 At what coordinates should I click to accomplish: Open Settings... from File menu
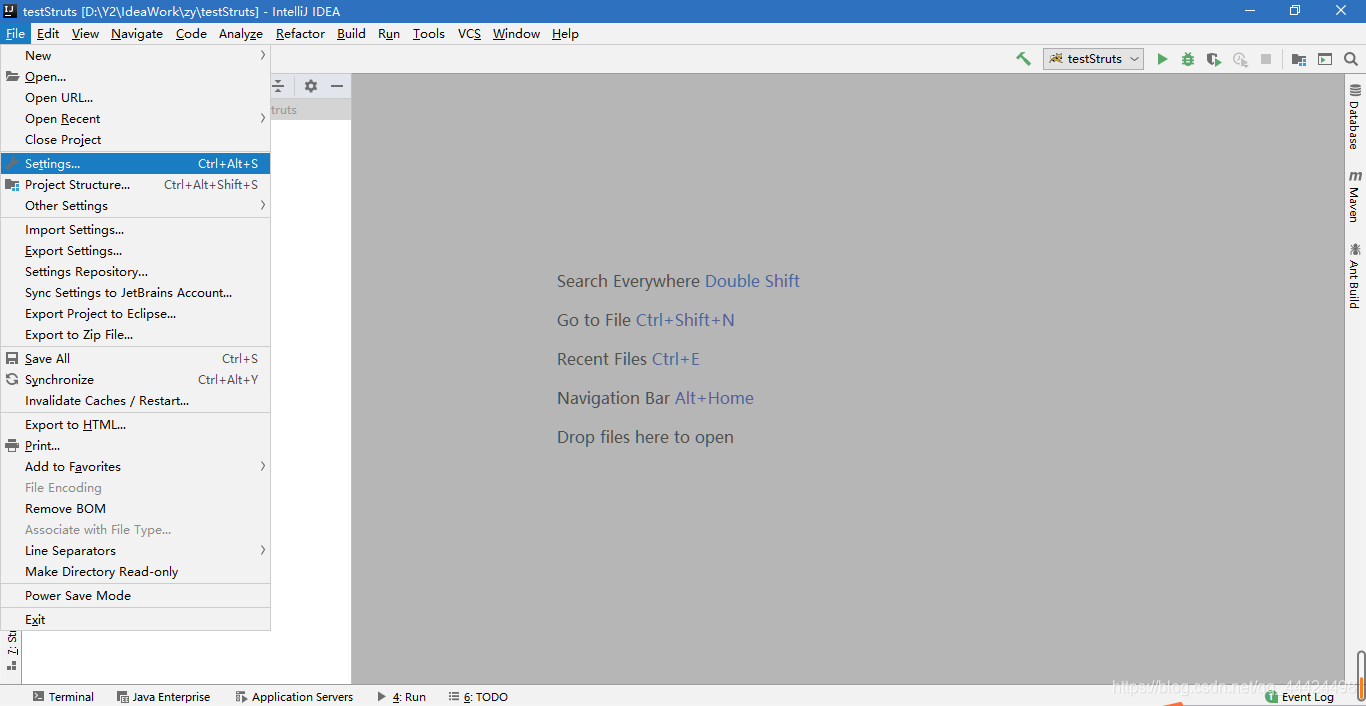(135, 164)
